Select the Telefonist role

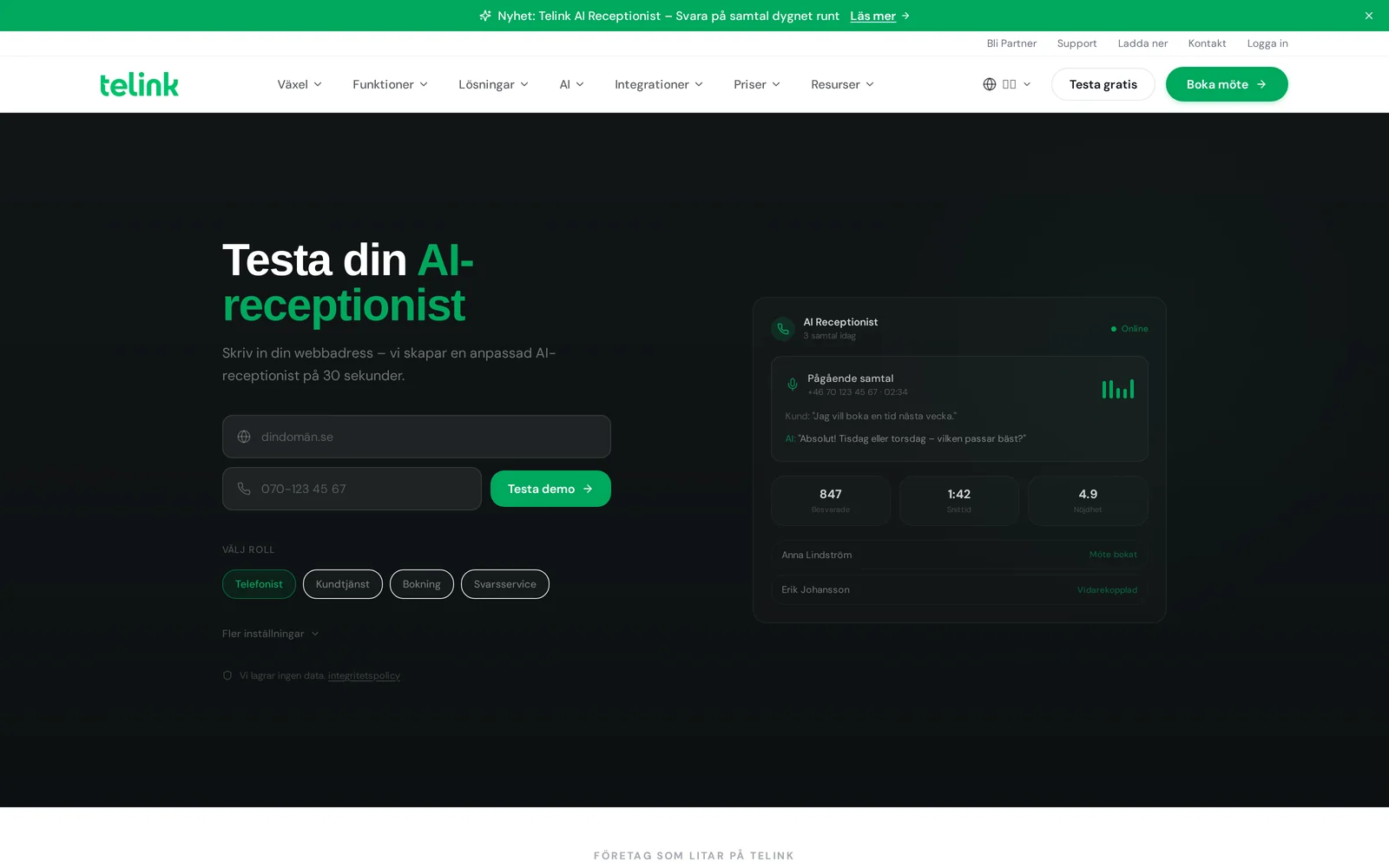[x=259, y=584]
